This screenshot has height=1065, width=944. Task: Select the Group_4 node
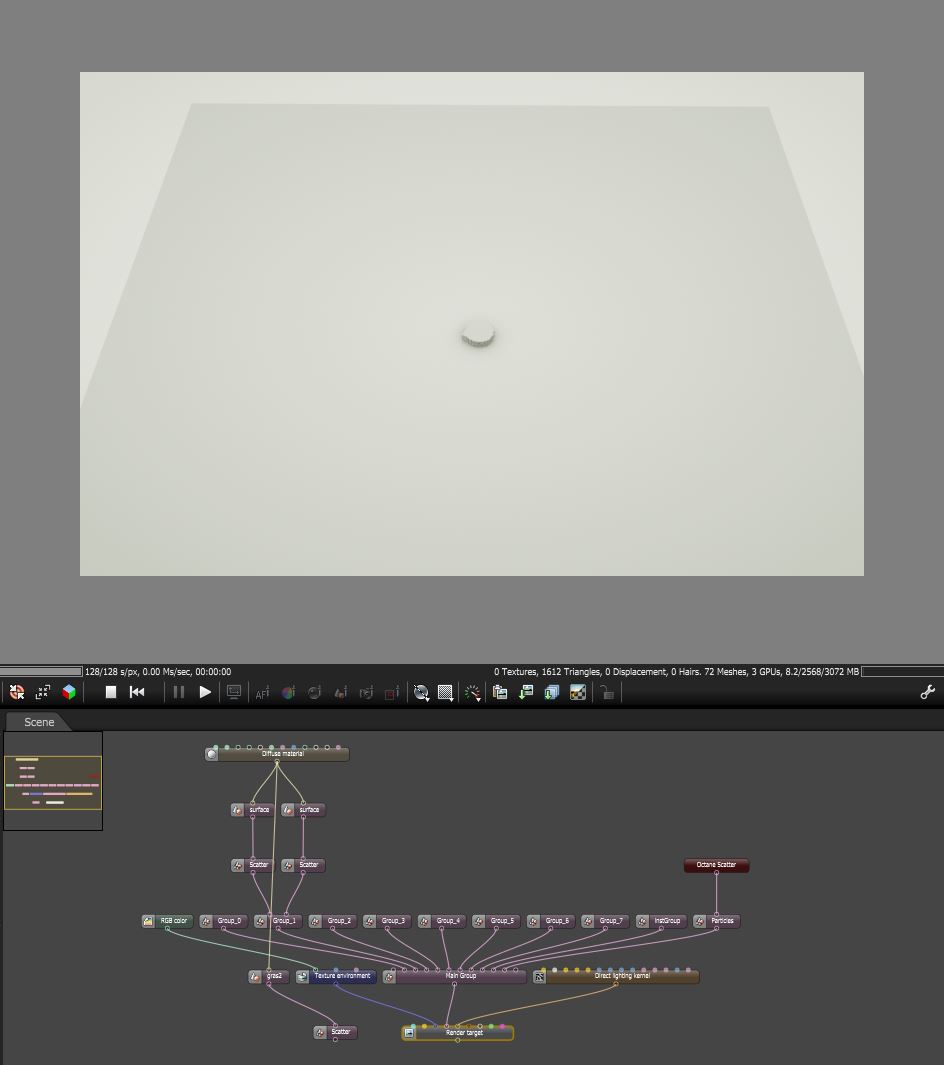441,921
